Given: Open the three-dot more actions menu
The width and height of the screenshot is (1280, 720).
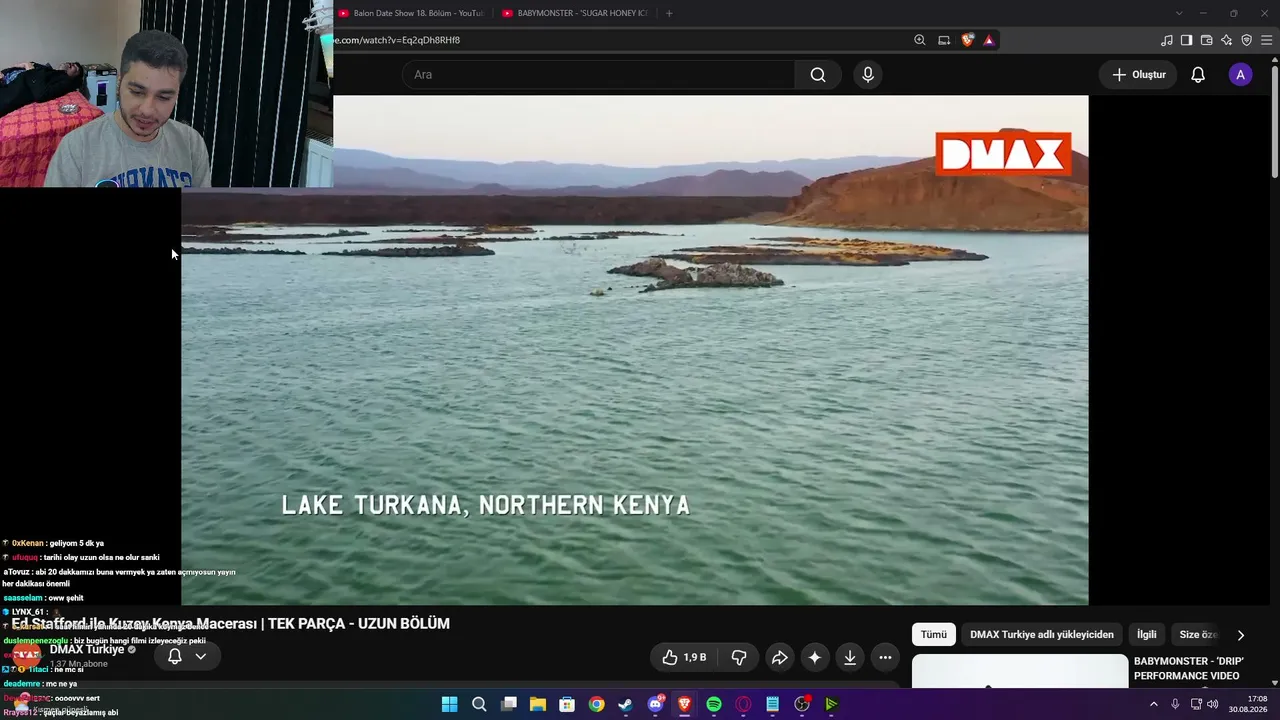Looking at the screenshot, I should (885, 657).
